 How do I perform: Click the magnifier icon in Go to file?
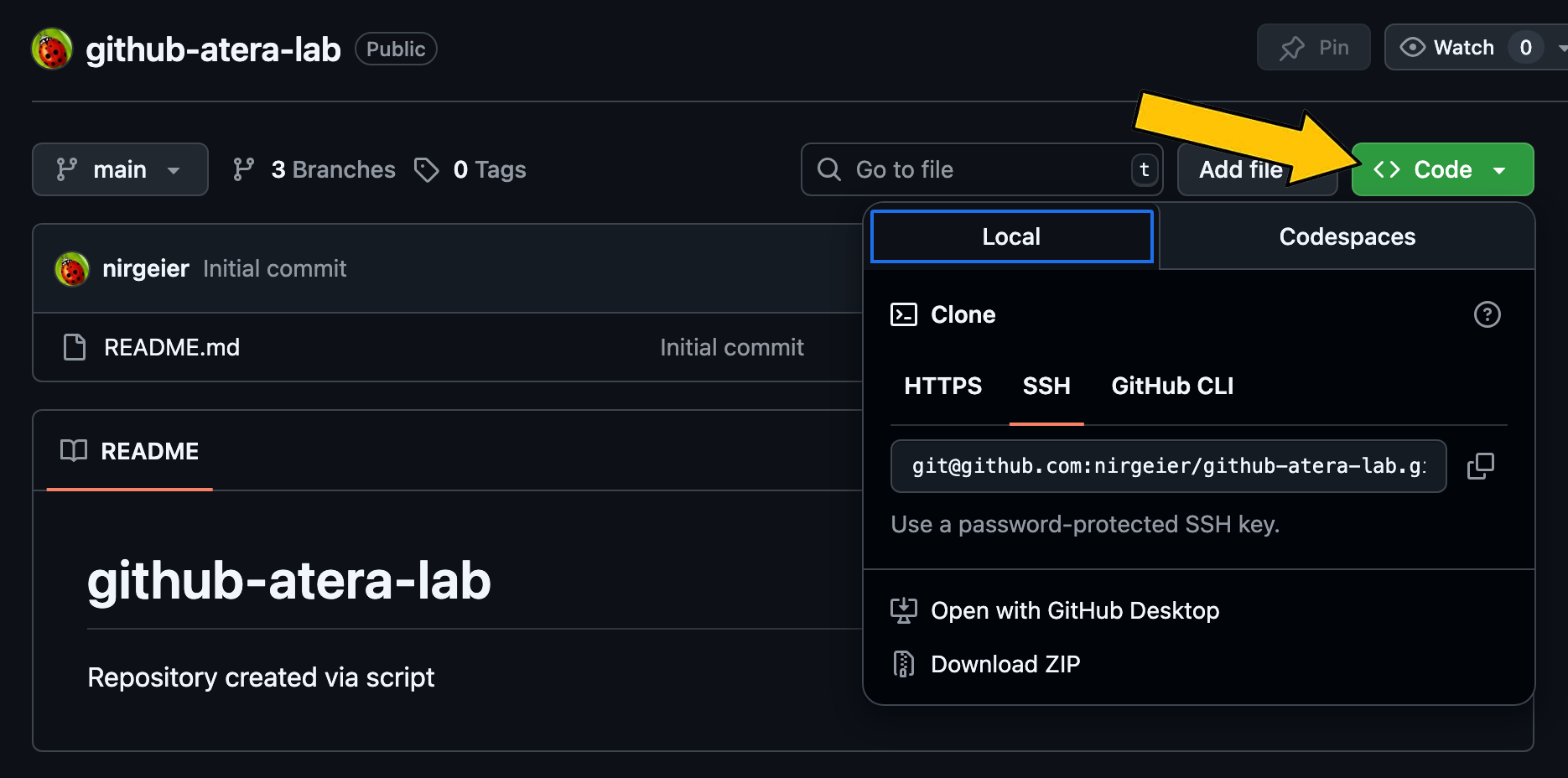coord(829,169)
